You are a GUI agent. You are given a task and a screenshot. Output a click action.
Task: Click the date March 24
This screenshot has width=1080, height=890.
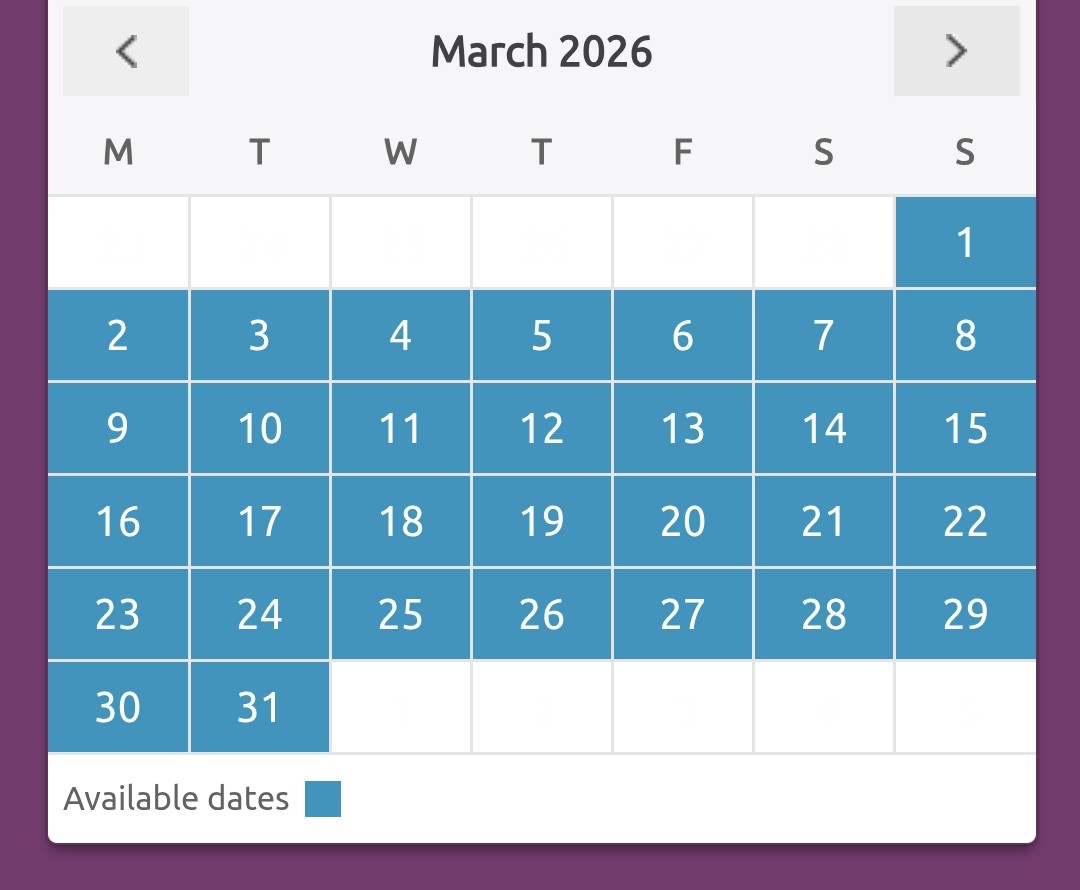click(x=260, y=615)
